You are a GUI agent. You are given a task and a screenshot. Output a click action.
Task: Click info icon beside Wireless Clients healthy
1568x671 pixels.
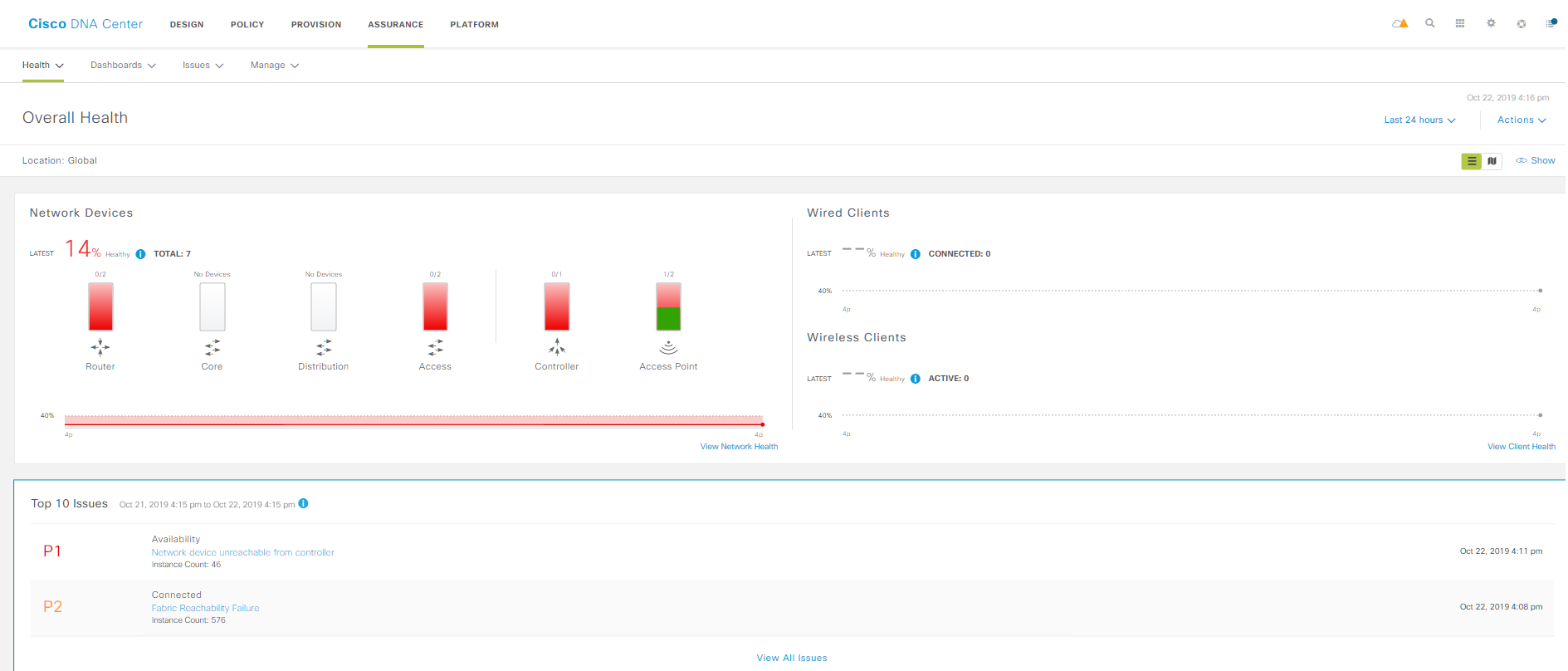pyautogui.click(x=916, y=379)
